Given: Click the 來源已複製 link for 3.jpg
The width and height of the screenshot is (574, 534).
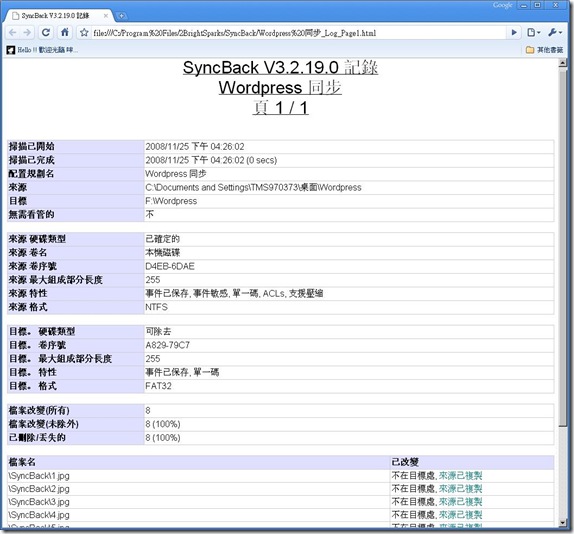Looking at the screenshot, I should pos(460,502).
